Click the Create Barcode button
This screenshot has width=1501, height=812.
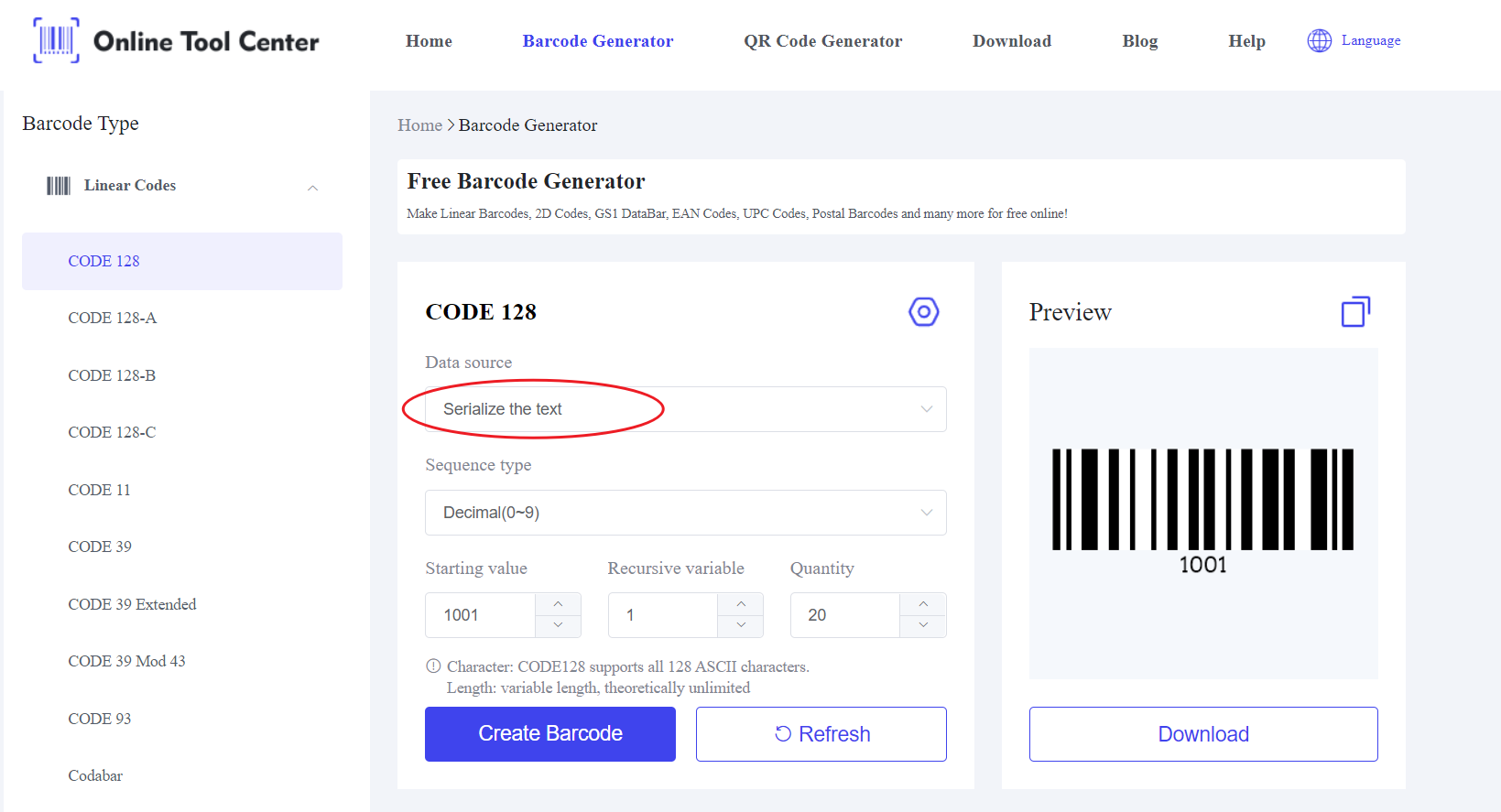(550, 734)
